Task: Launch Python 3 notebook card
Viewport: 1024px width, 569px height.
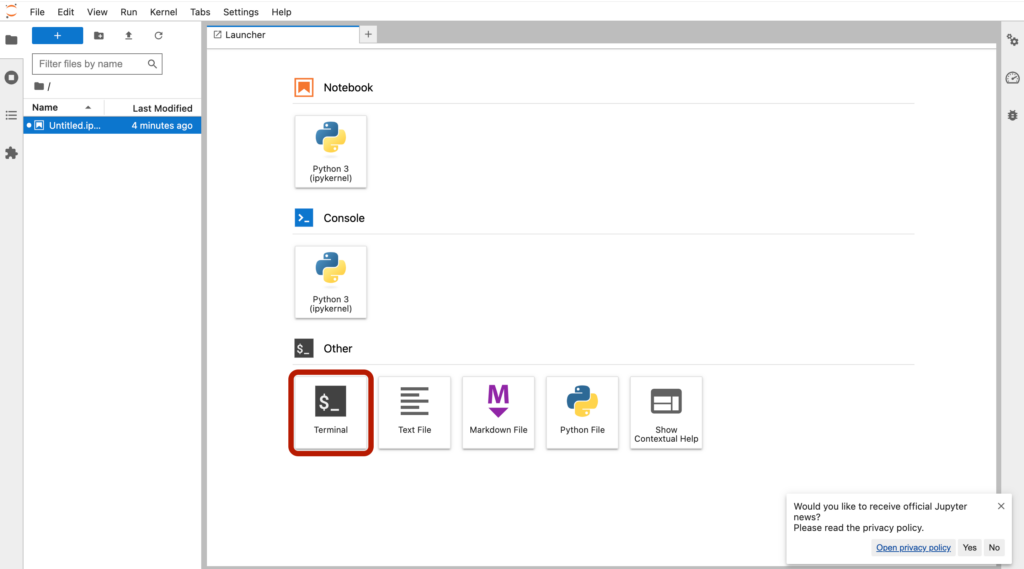Action: [330, 152]
